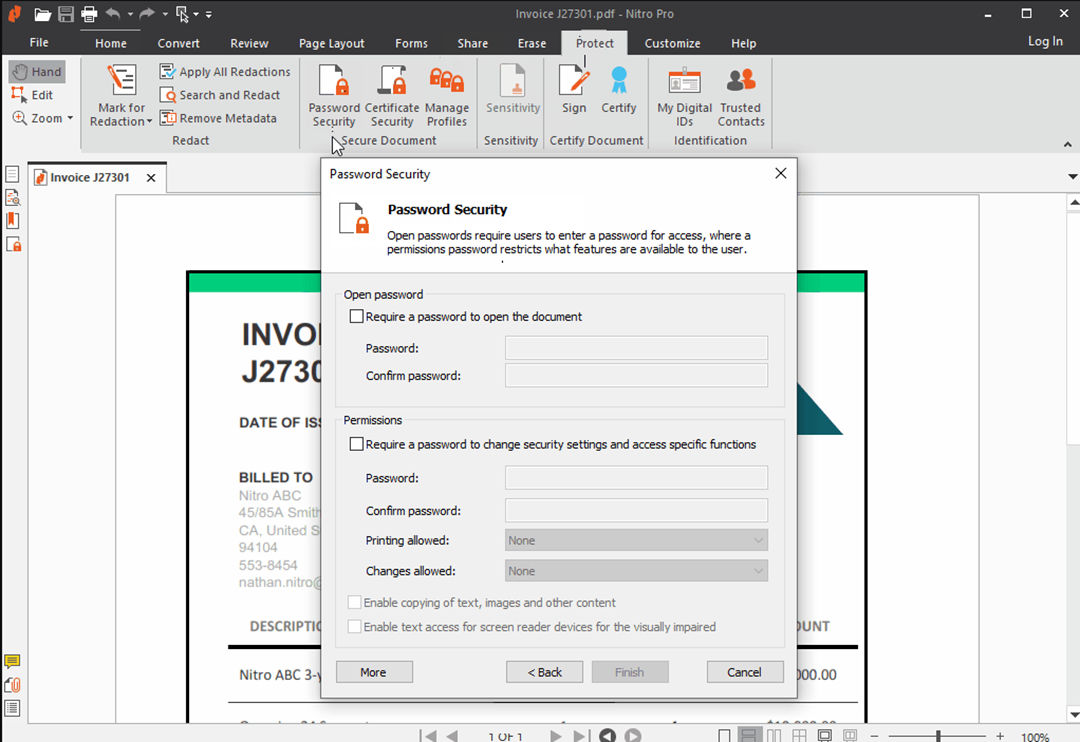This screenshot has width=1080, height=742.
Task: Click Remove Metadata
Action: click(218, 118)
